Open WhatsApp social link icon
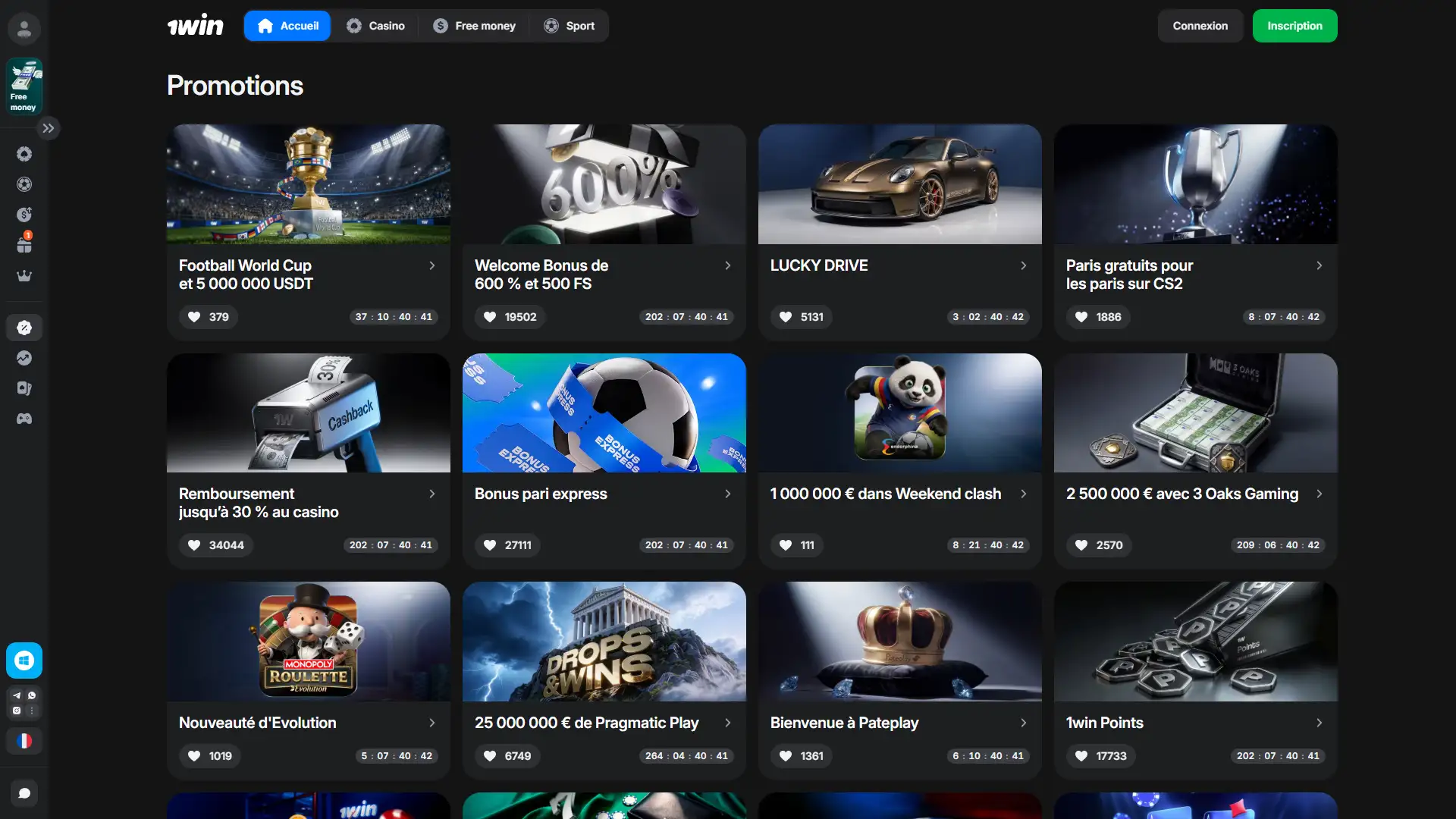This screenshot has height=819, width=1456. pyautogui.click(x=32, y=695)
